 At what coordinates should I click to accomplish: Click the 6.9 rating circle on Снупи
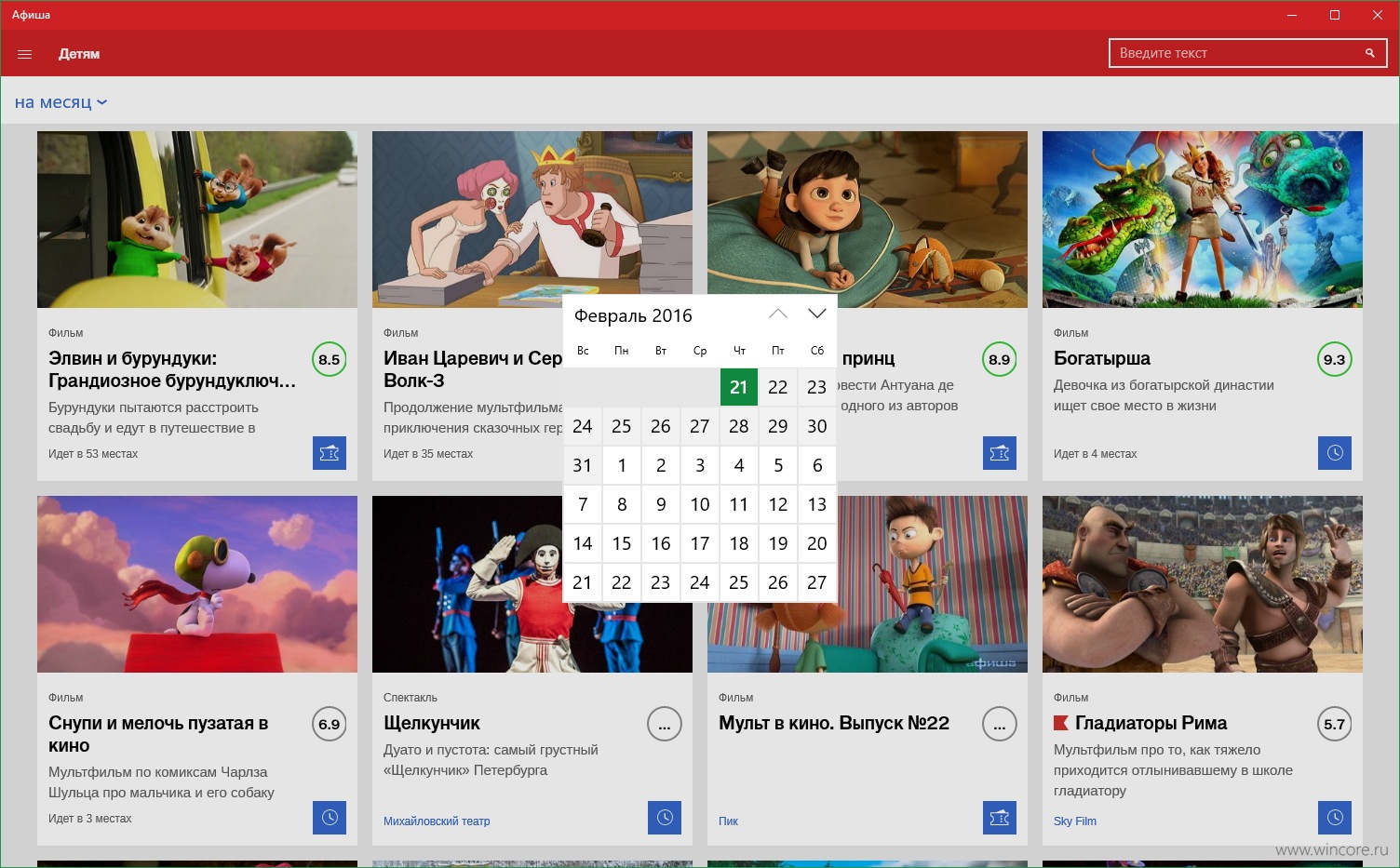330,724
